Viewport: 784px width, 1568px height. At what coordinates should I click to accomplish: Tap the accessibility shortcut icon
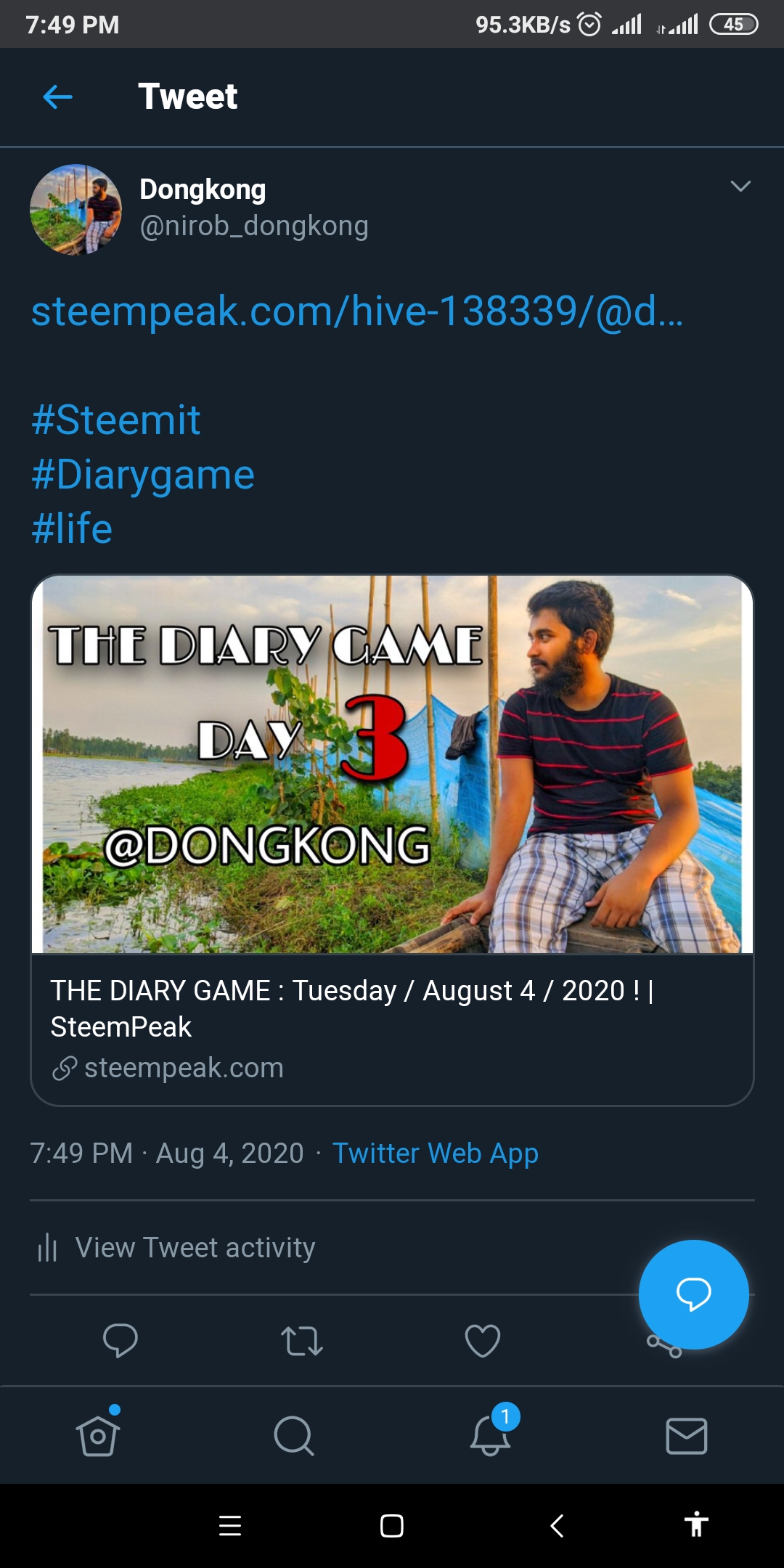(696, 1524)
